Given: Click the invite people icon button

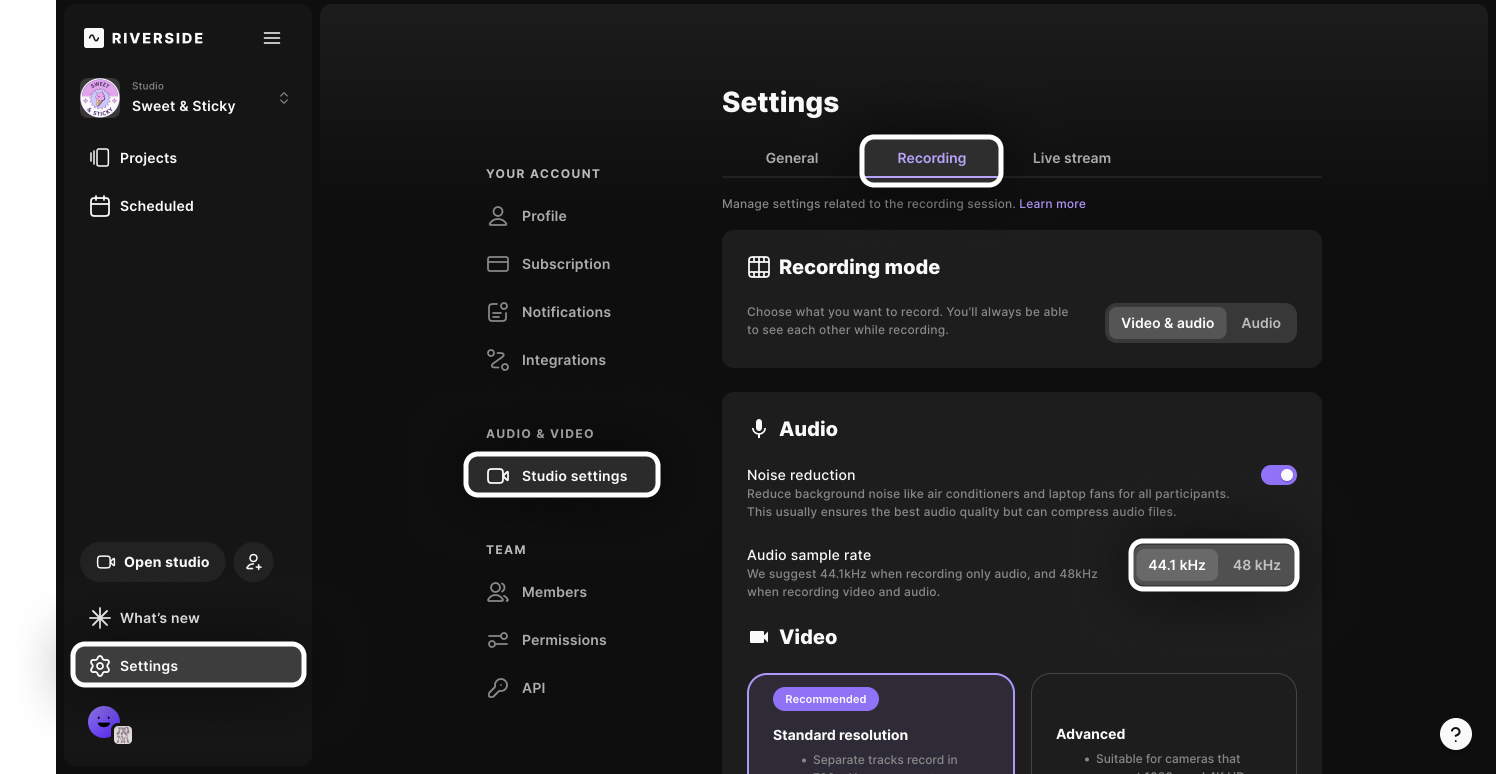Looking at the screenshot, I should click(x=254, y=562).
